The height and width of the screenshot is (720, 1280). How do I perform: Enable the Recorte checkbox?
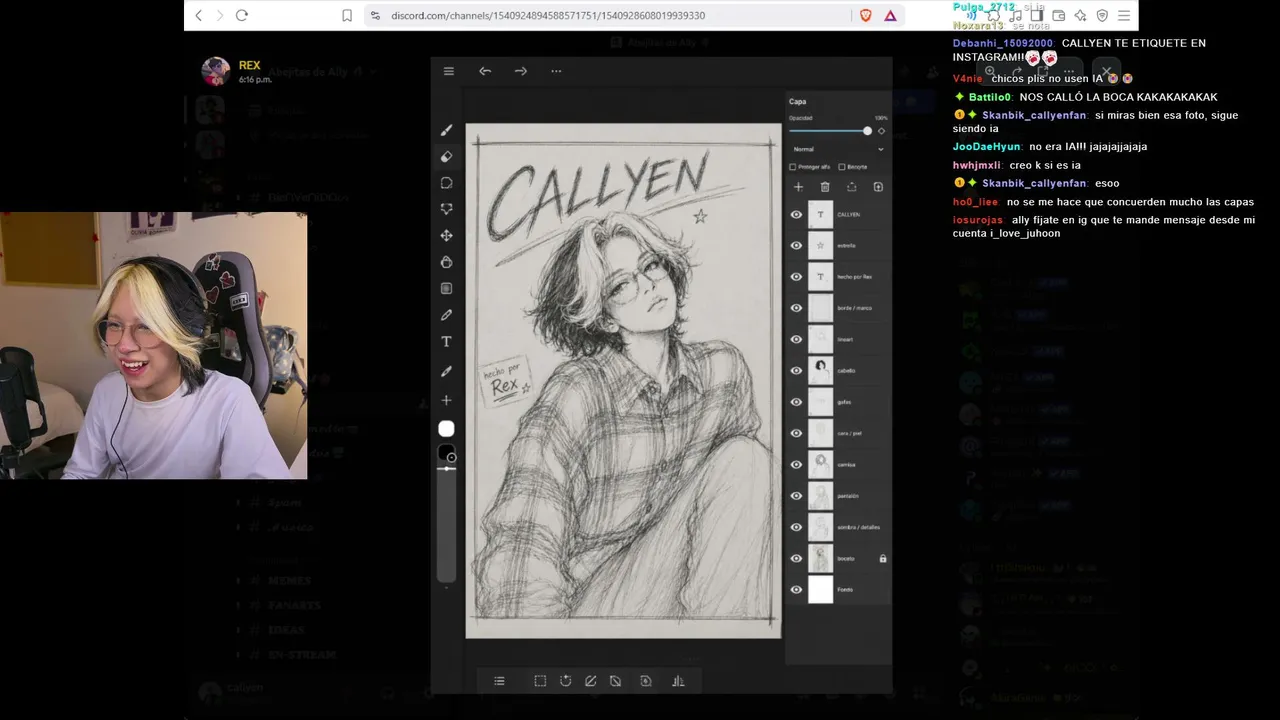point(842,167)
